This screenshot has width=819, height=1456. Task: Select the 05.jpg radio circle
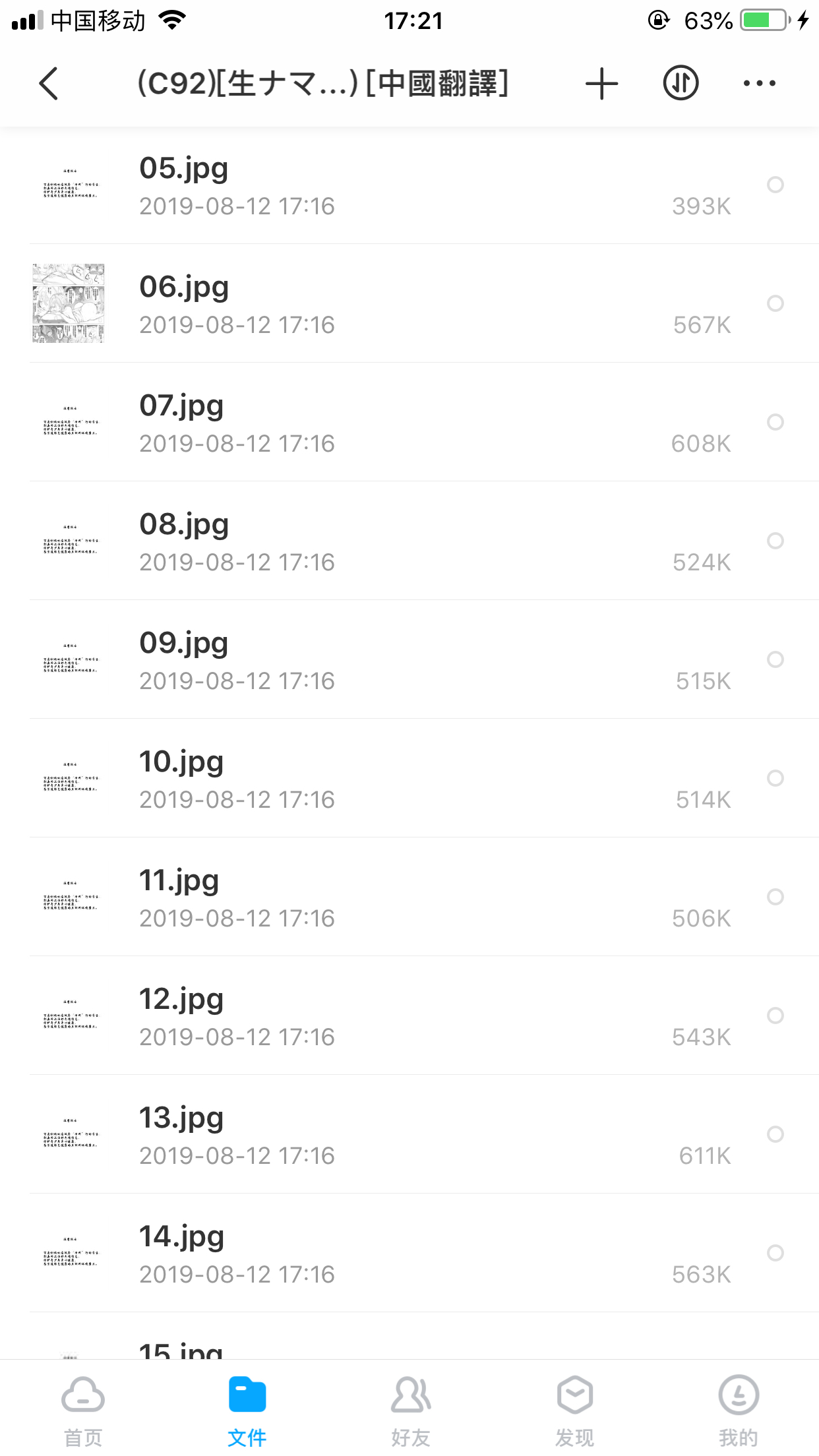[x=775, y=185]
